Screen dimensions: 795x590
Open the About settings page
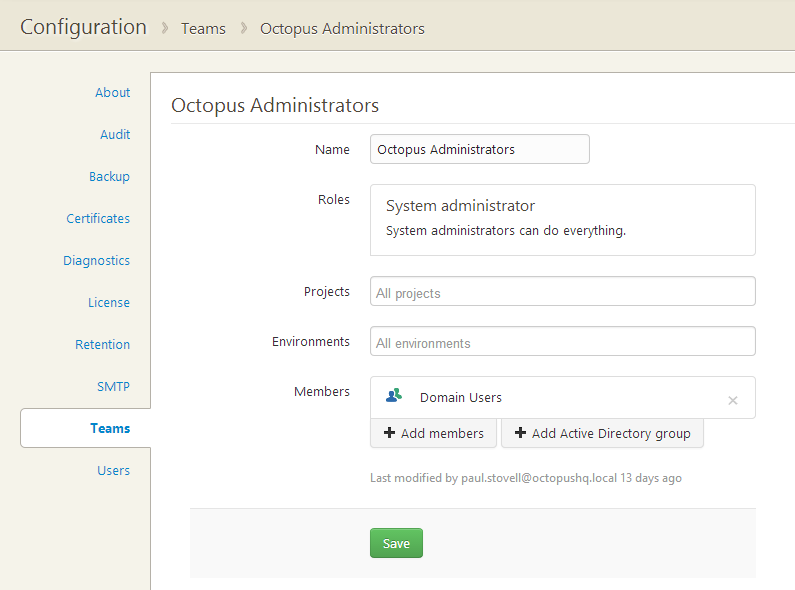point(112,92)
